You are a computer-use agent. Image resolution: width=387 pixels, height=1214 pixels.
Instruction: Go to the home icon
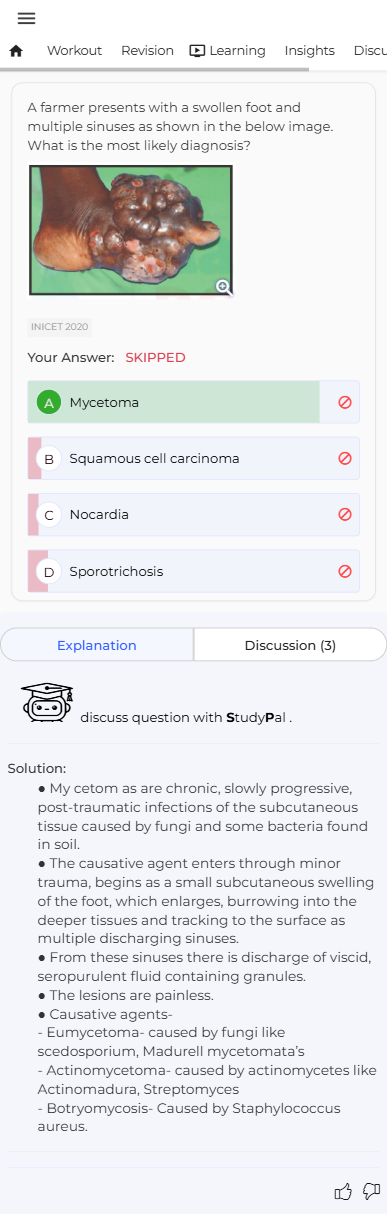(16, 50)
